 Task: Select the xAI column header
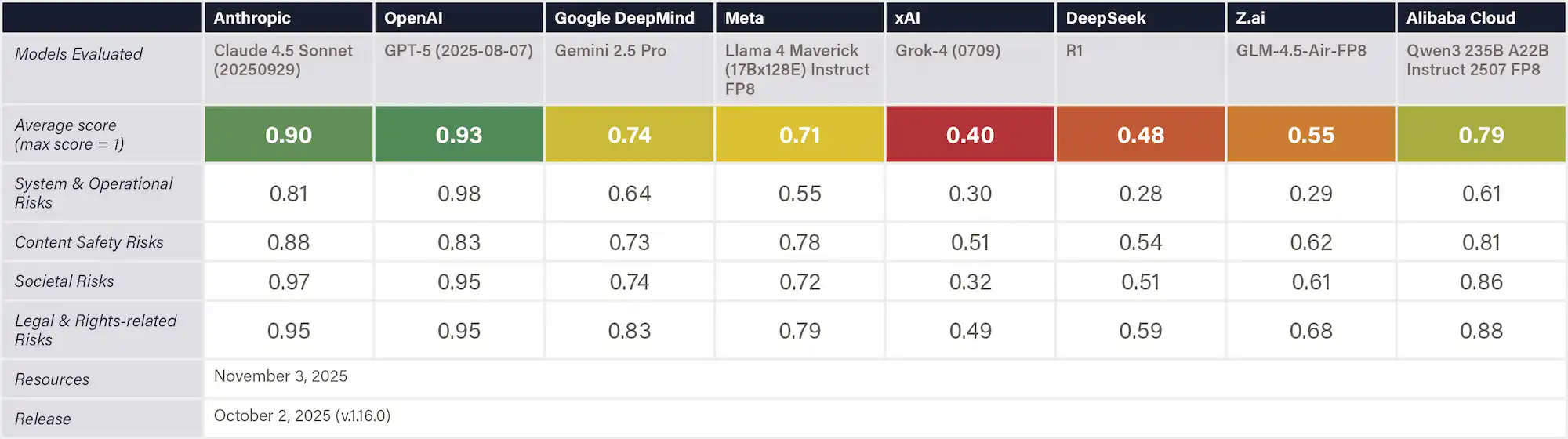[x=907, y=18]
